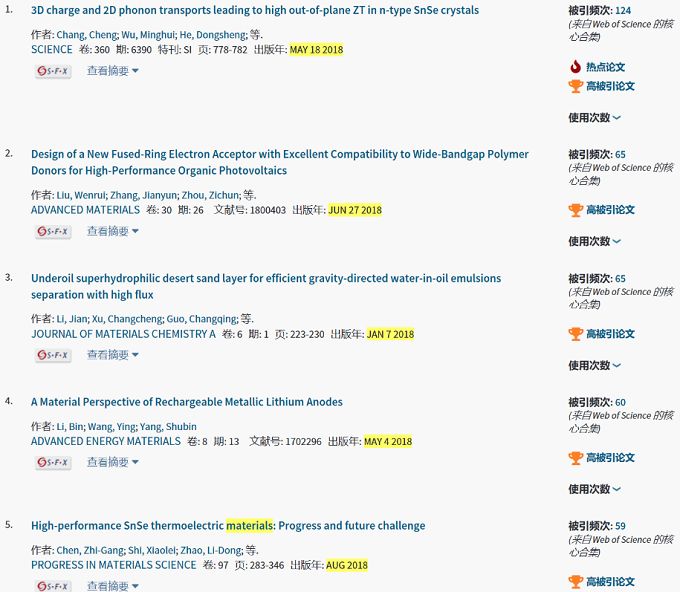This screenshot has width=680, height=592.
Task: Click the flame 热点论文 hot paper icon
Action: pos(575,67)
